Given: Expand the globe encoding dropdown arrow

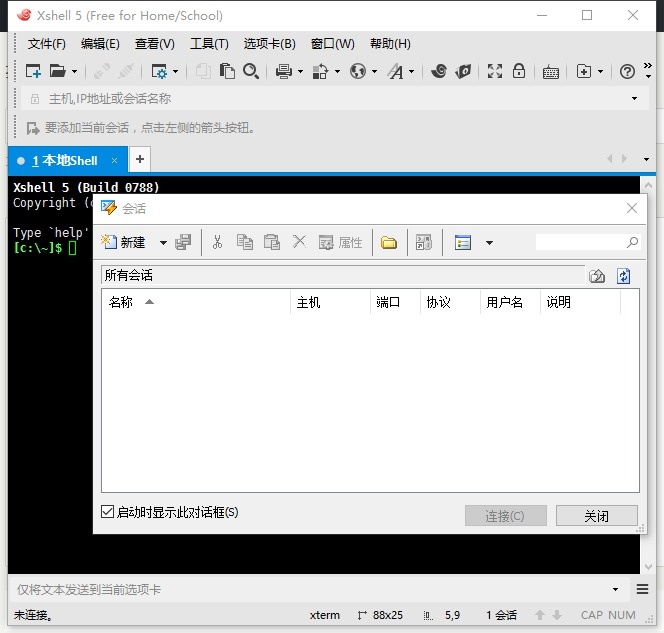Looking at the screenshot, I should coord(374,72).
